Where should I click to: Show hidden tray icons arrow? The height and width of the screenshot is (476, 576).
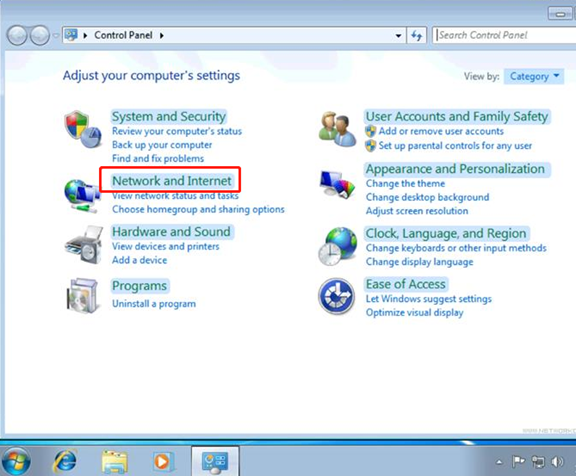pos(499,462)
